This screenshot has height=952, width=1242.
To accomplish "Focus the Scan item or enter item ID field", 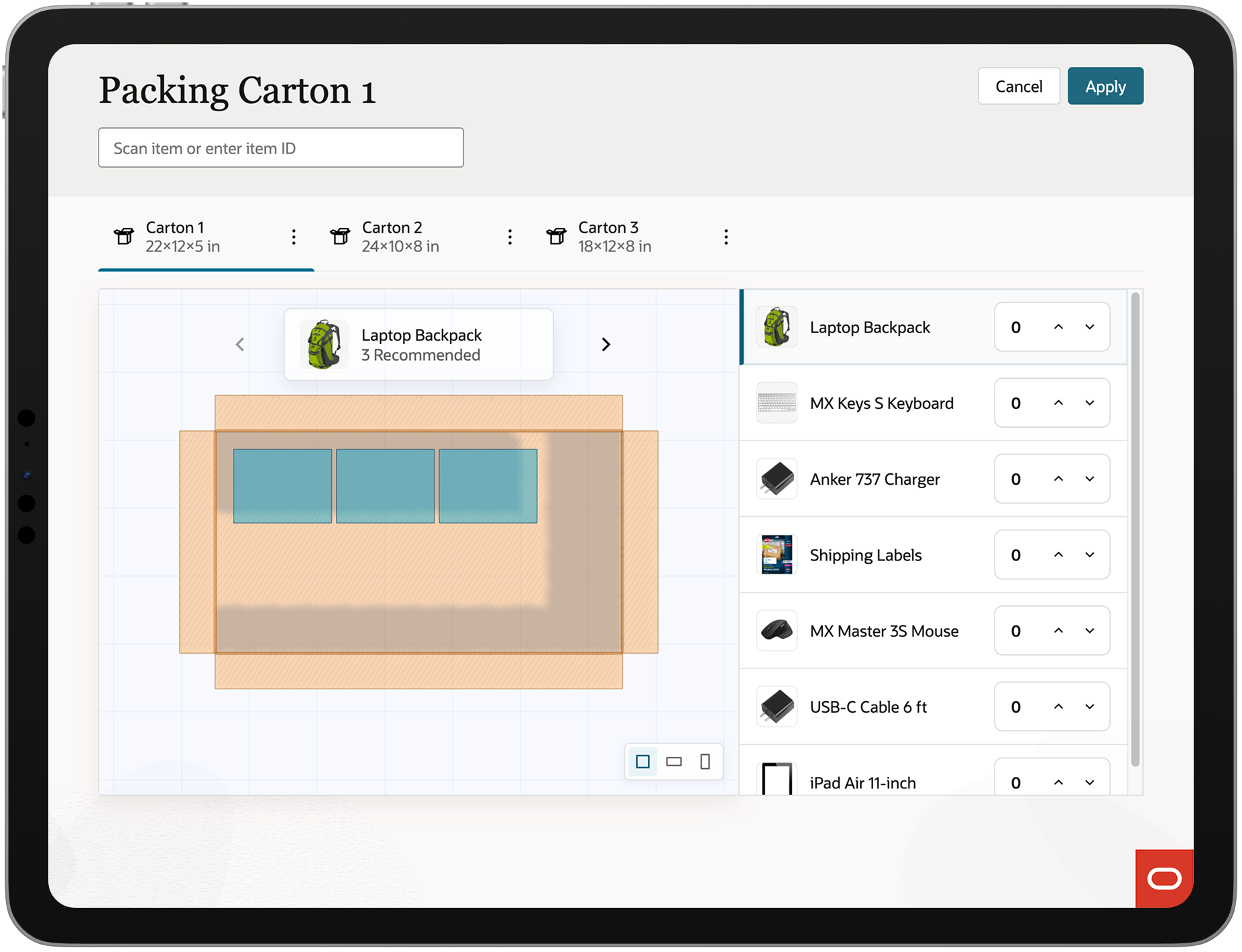I will (281, 147).
